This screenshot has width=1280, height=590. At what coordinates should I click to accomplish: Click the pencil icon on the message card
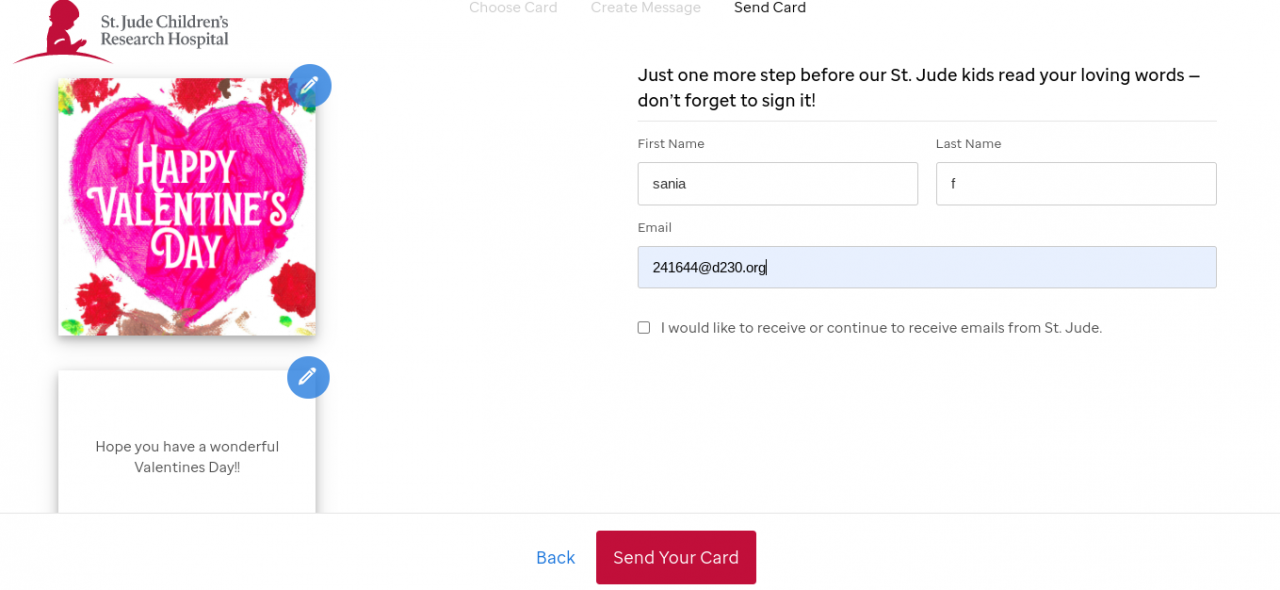308,377
